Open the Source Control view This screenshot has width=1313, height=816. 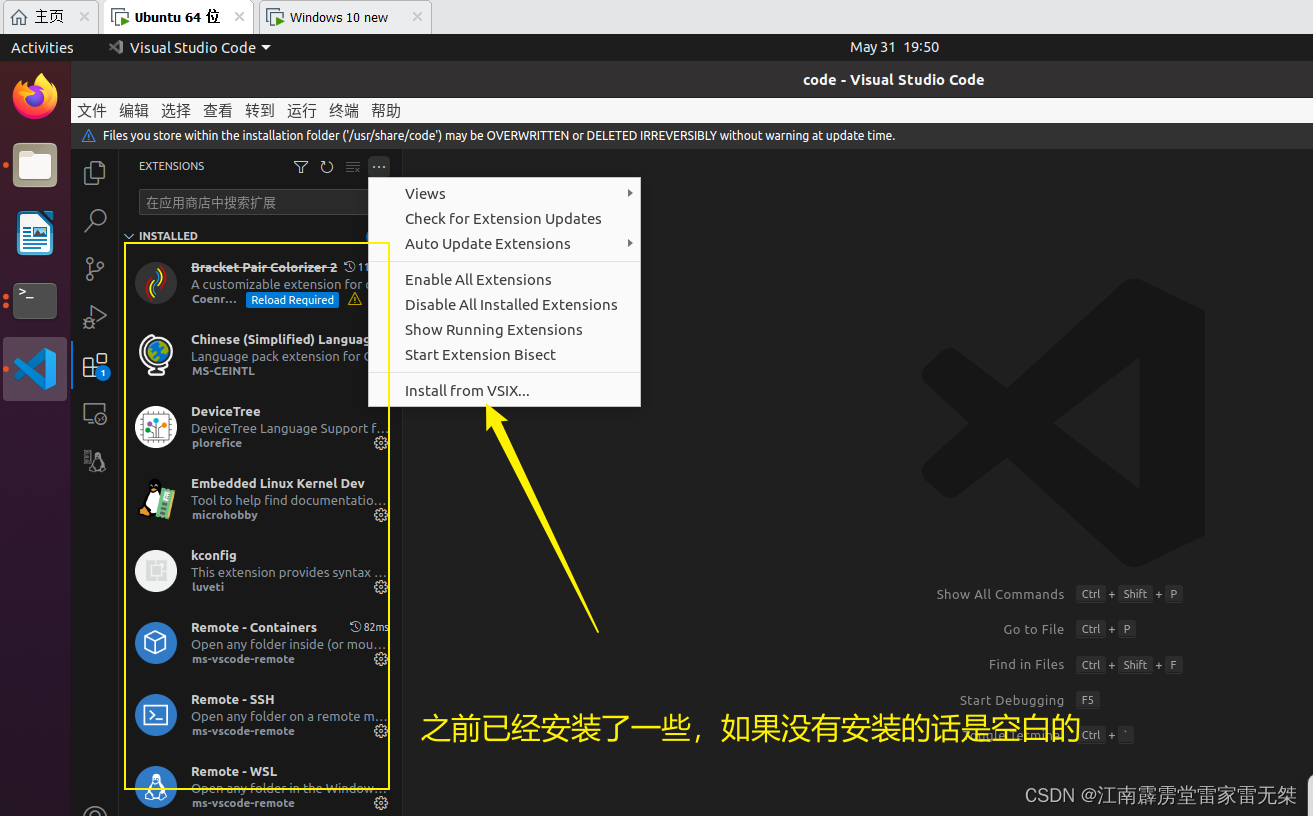point(95,269)
